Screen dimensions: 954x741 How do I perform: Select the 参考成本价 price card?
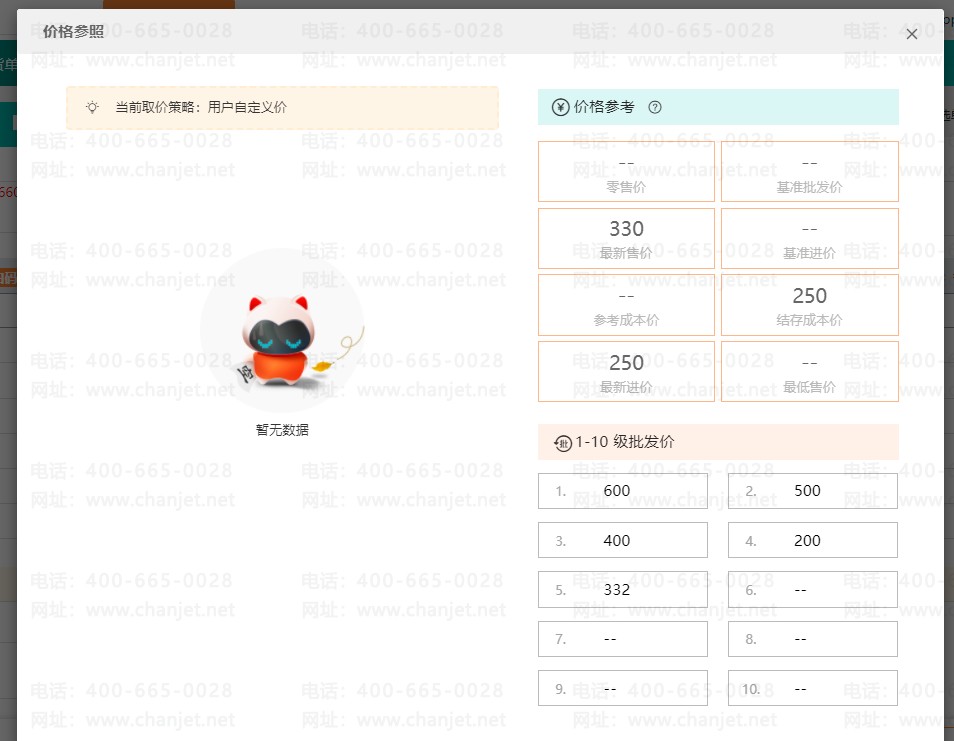point(626,305)
